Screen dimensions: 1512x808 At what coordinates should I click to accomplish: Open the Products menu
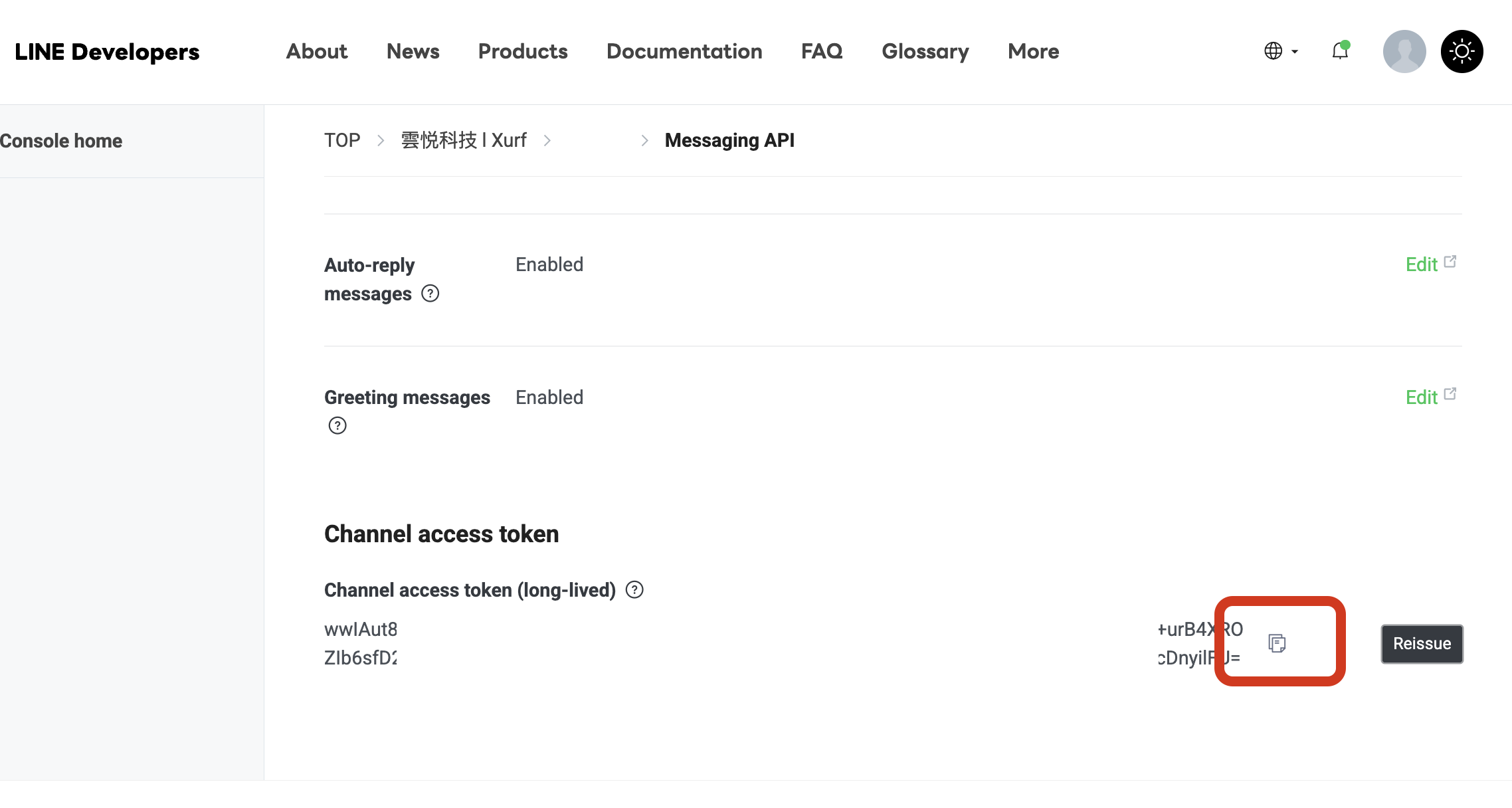point(523,51)
